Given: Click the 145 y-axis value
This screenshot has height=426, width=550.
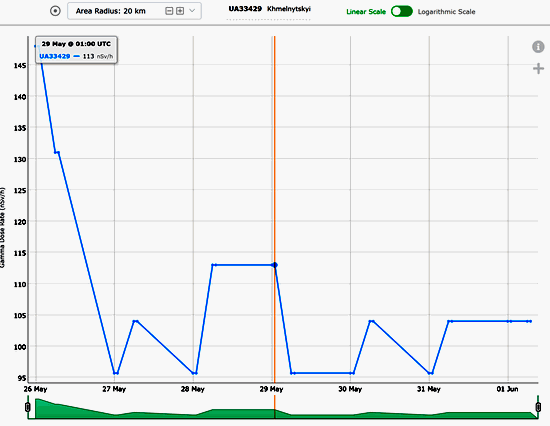Looking at the screenshot, I should [20, 66].
